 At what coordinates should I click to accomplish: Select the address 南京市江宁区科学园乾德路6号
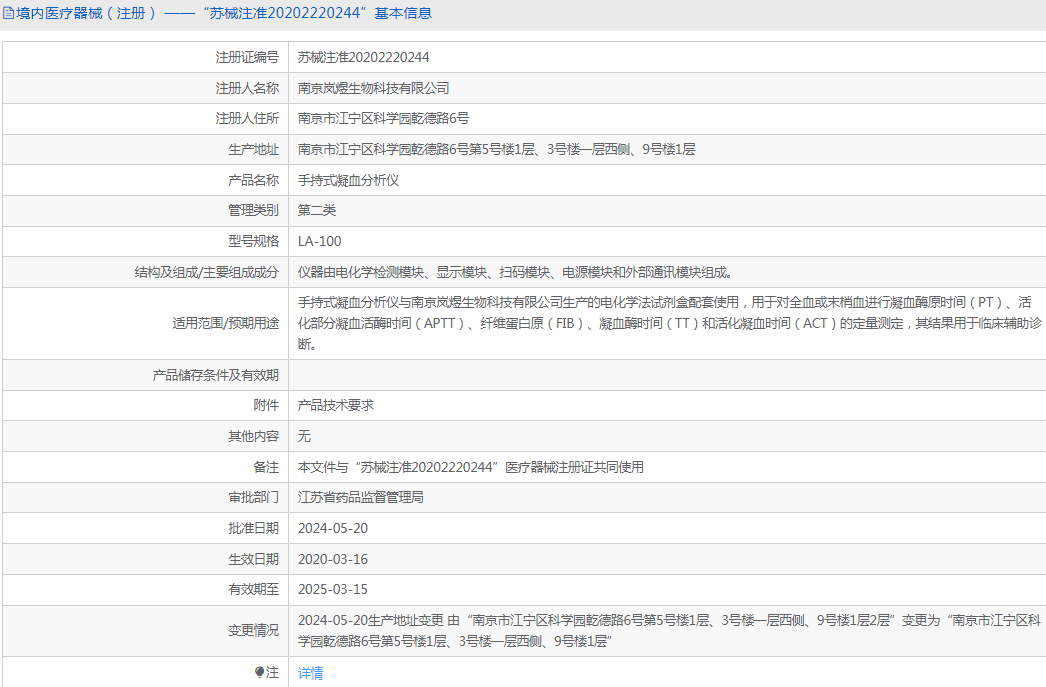click(383, 118)
